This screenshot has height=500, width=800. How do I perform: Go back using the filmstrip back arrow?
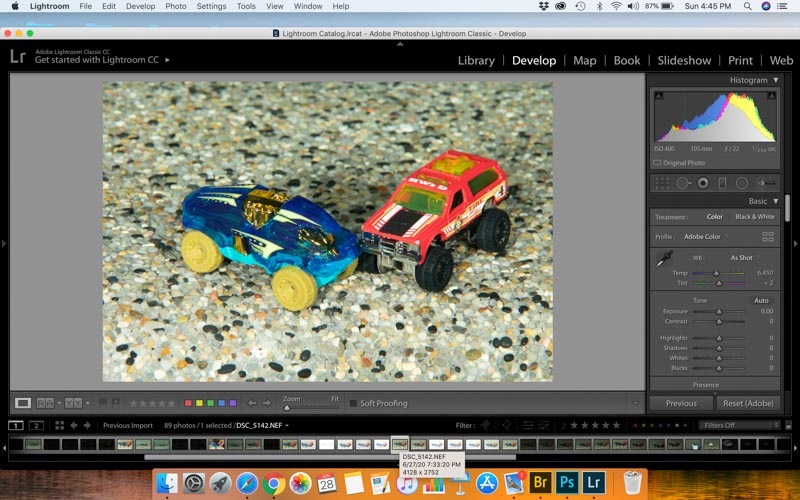[73, 425]
